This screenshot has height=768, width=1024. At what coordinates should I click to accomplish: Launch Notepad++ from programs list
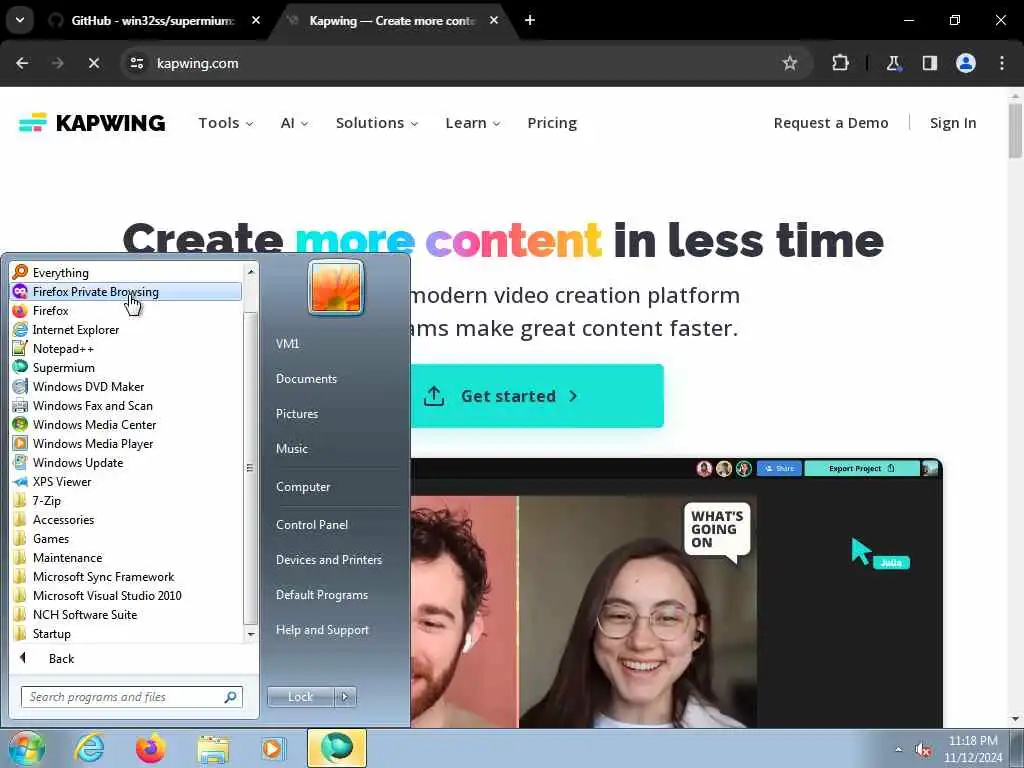[63, 349]
